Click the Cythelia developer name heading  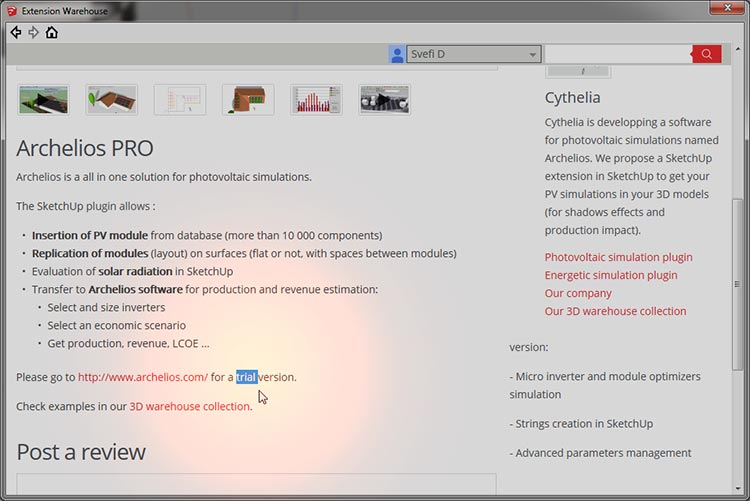pyautogui.click(x=572, y=98)
